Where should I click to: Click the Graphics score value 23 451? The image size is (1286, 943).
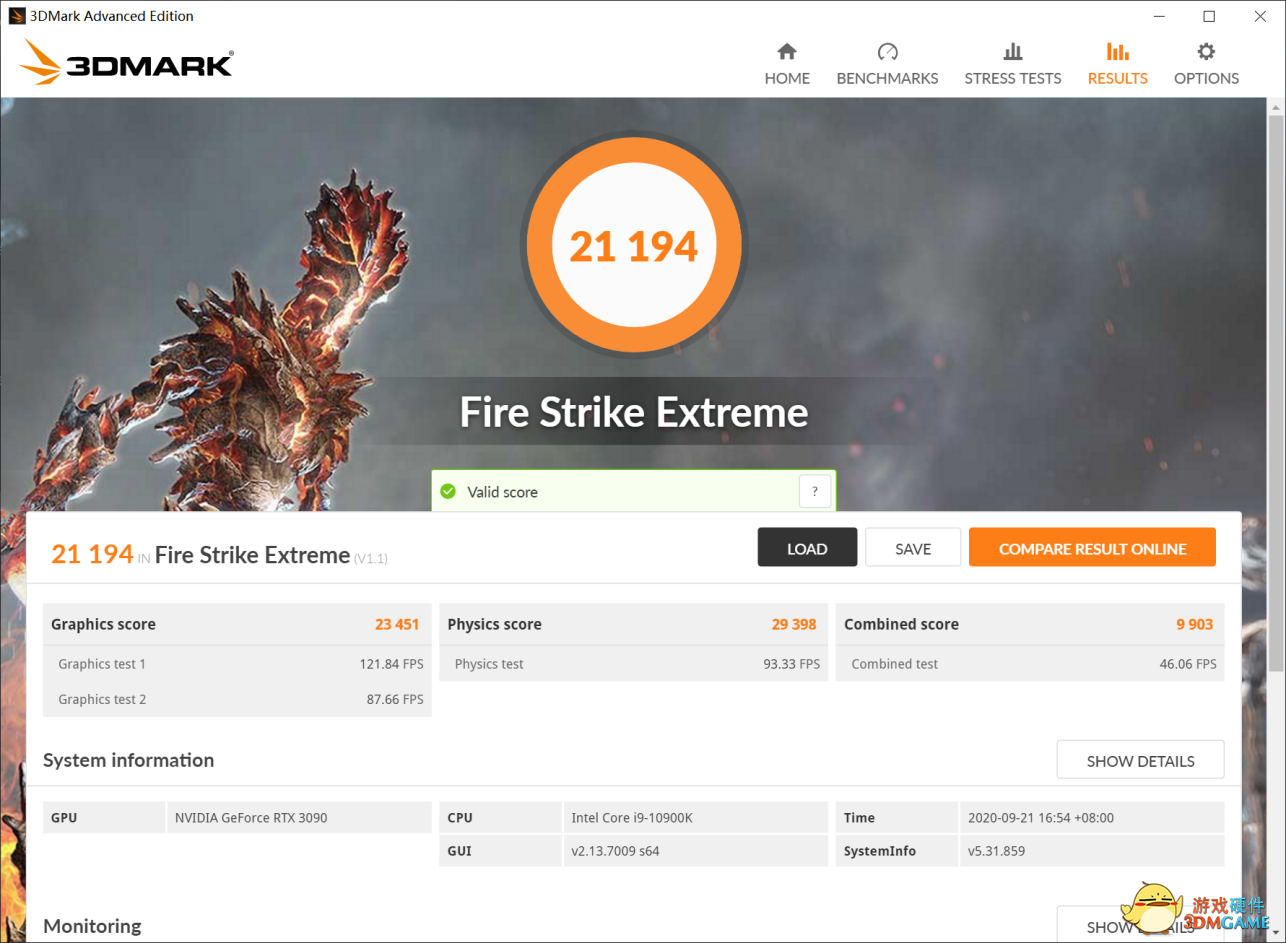397,624
